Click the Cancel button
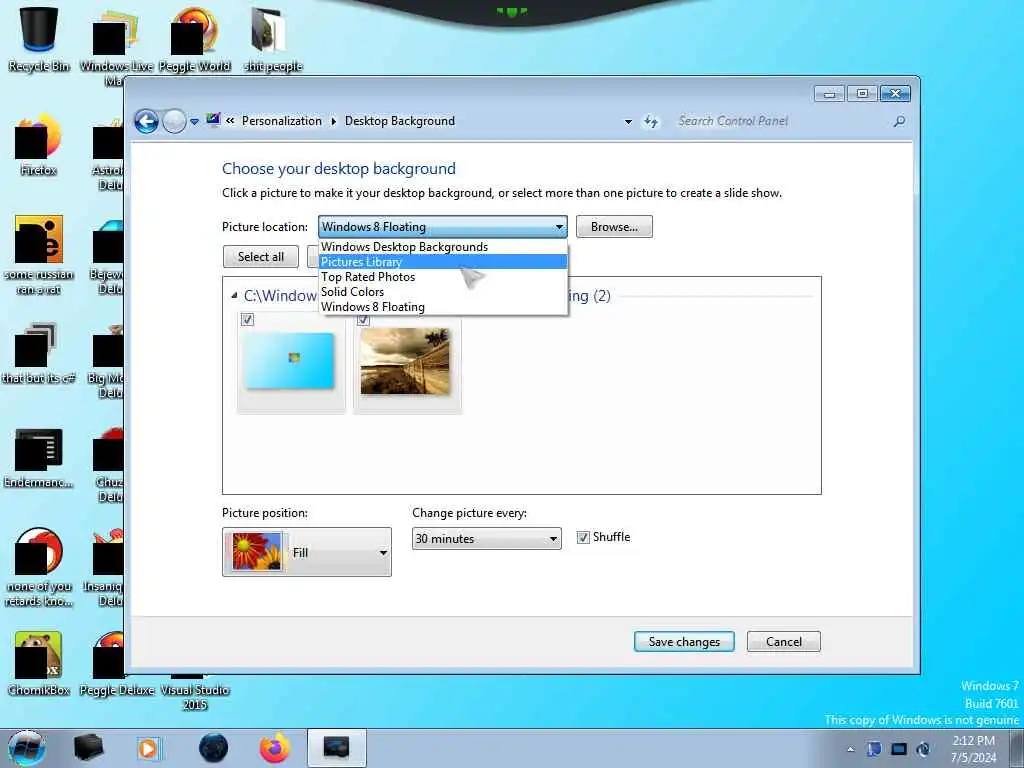Viewport: 1024px width, 768px height. pos(784,641)
